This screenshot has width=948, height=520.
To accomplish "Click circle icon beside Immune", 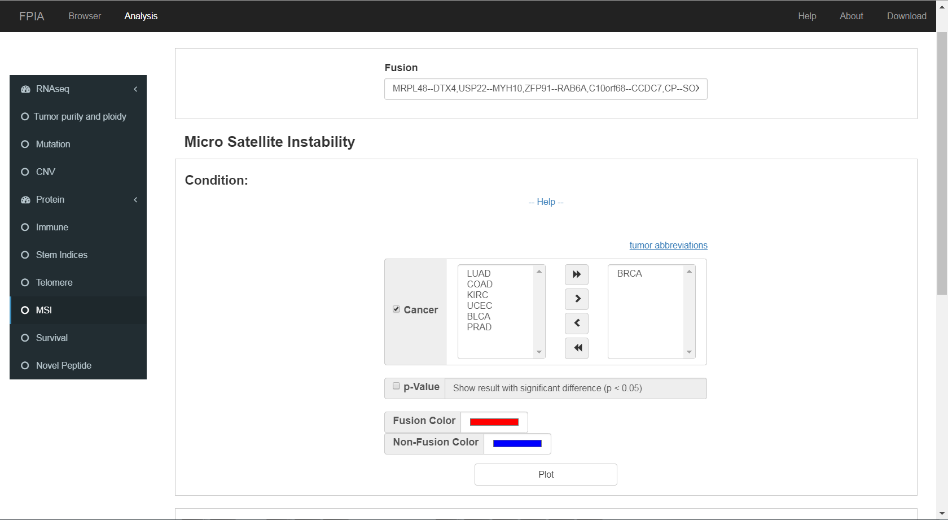I will click(25, 227).
